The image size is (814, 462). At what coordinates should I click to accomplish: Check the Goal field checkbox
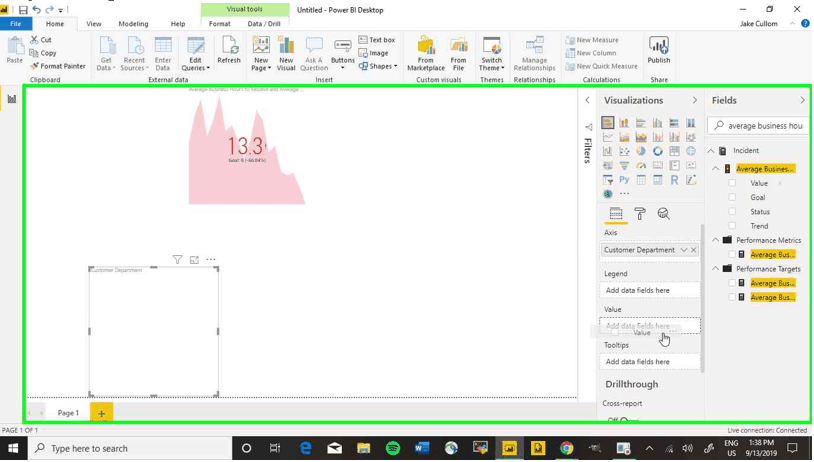click(x=732, y=197)
